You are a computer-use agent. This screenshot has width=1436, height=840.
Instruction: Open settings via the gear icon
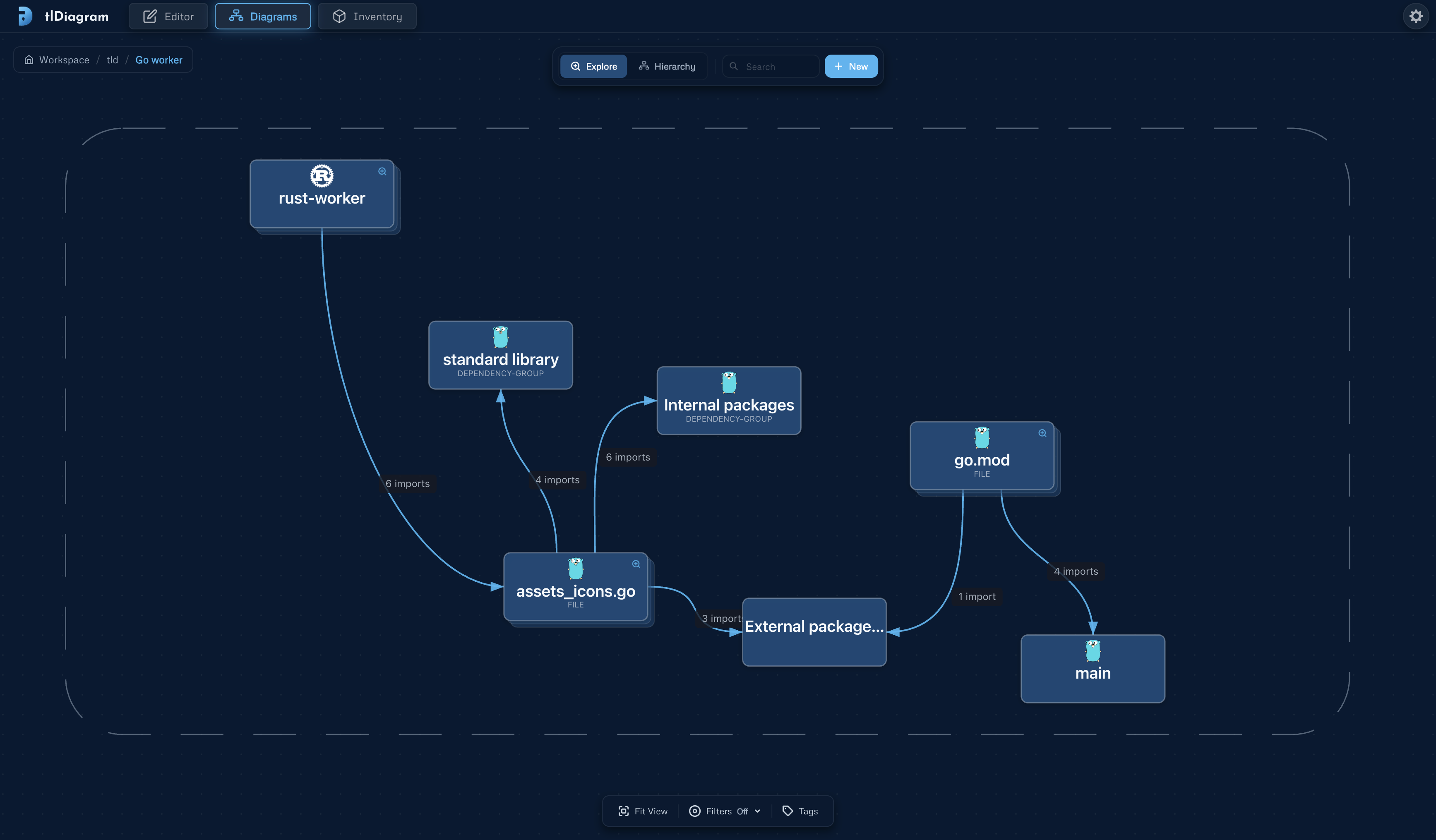click(x=1415, y=17)
